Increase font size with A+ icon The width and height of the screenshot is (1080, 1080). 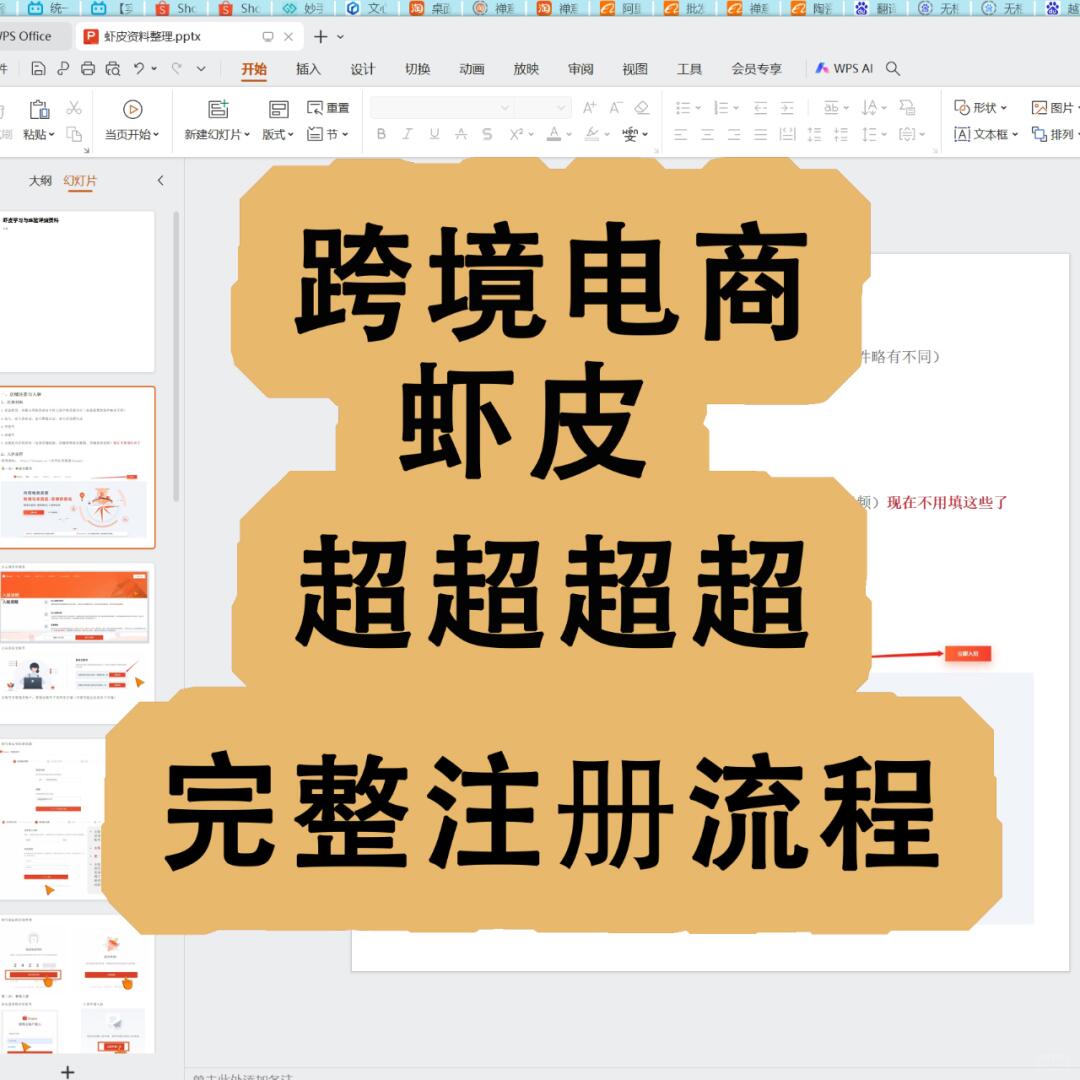[589, 107]
